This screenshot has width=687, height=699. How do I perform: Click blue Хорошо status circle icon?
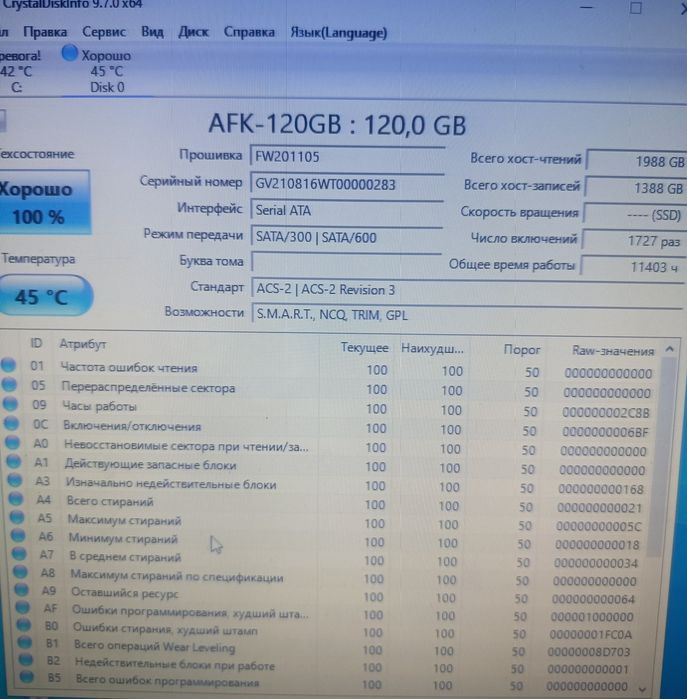tap(69, 53)
